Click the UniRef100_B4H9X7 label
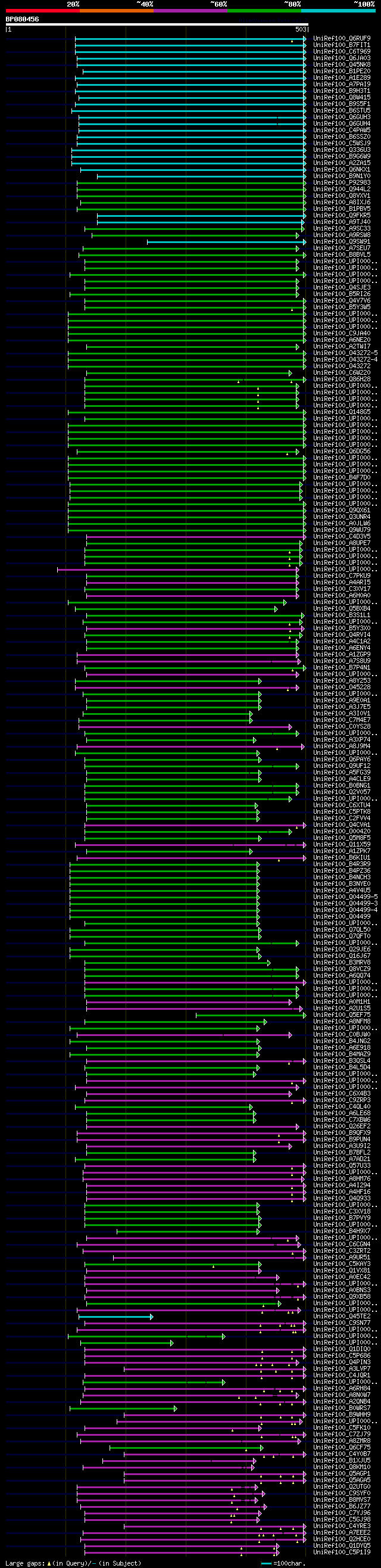Viewport: 381px width, 1568px height. coord(342,1231)
